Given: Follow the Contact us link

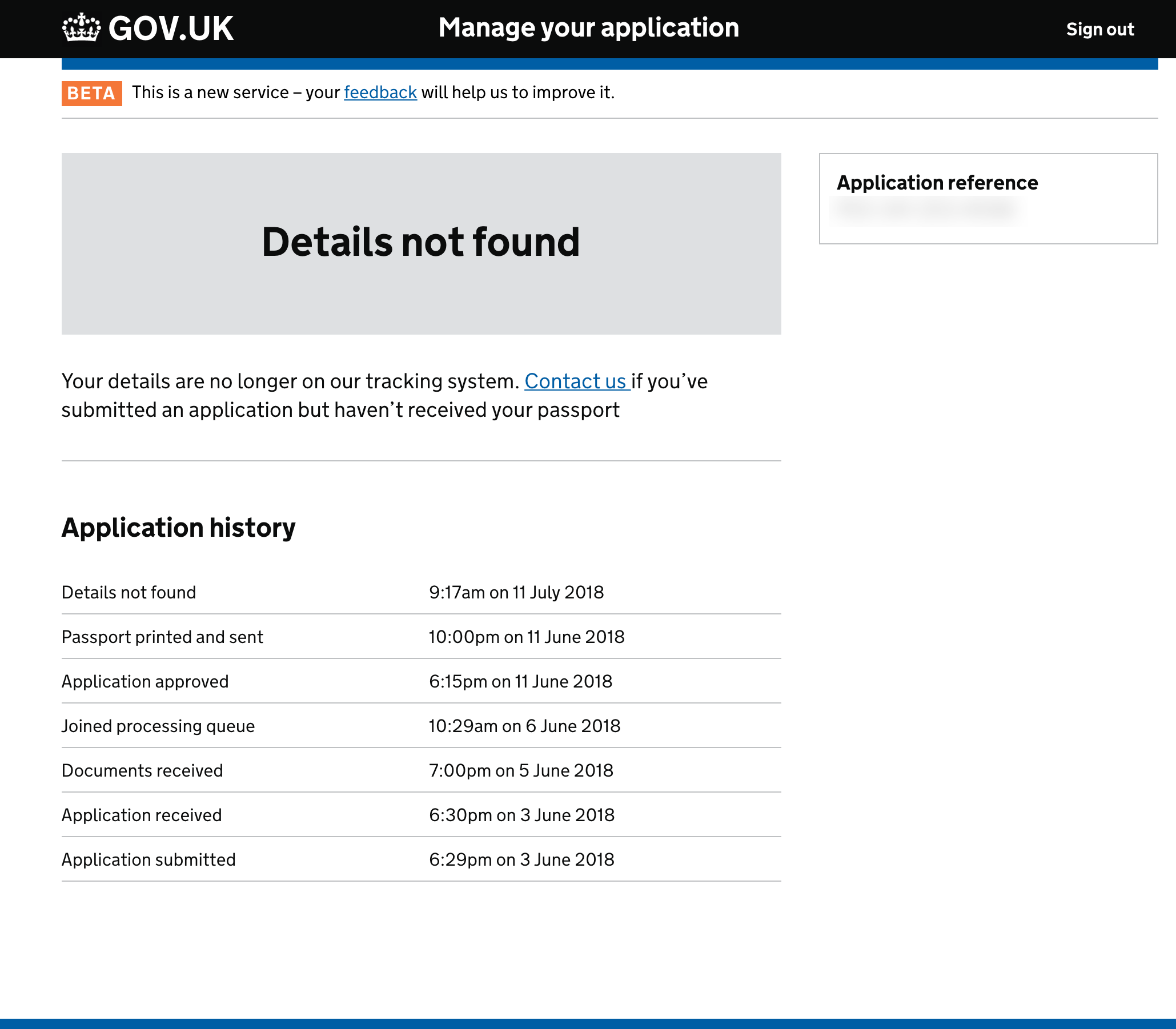Looking at the screenshot, I should coord(575,381).
